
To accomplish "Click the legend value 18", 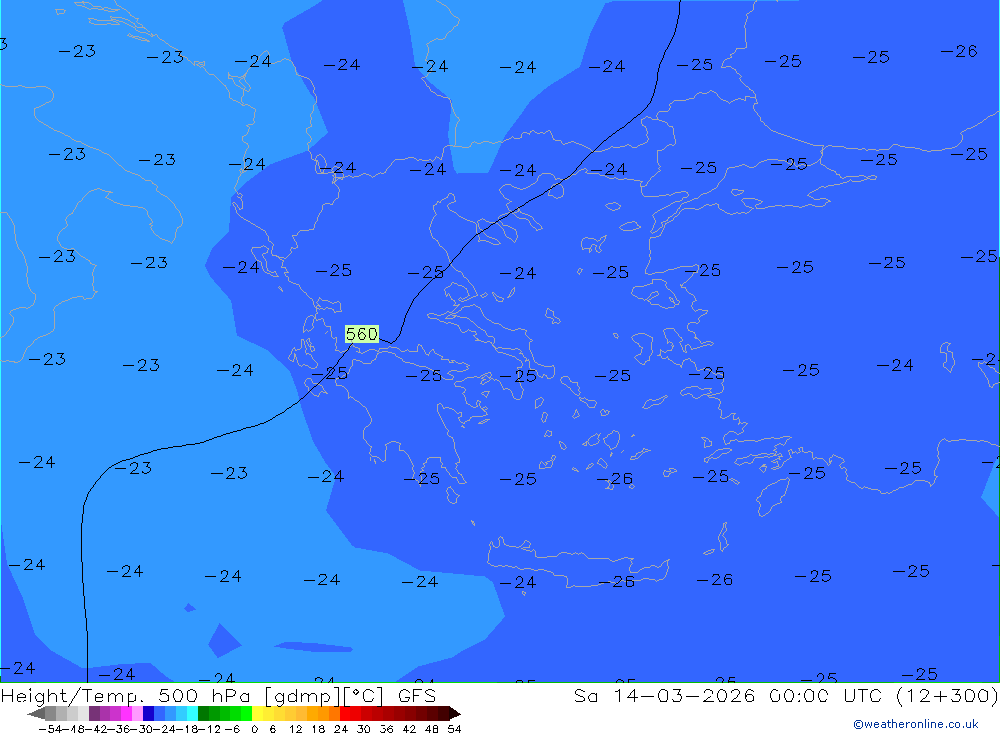I will pyautogui.click(x=318, y=729).
